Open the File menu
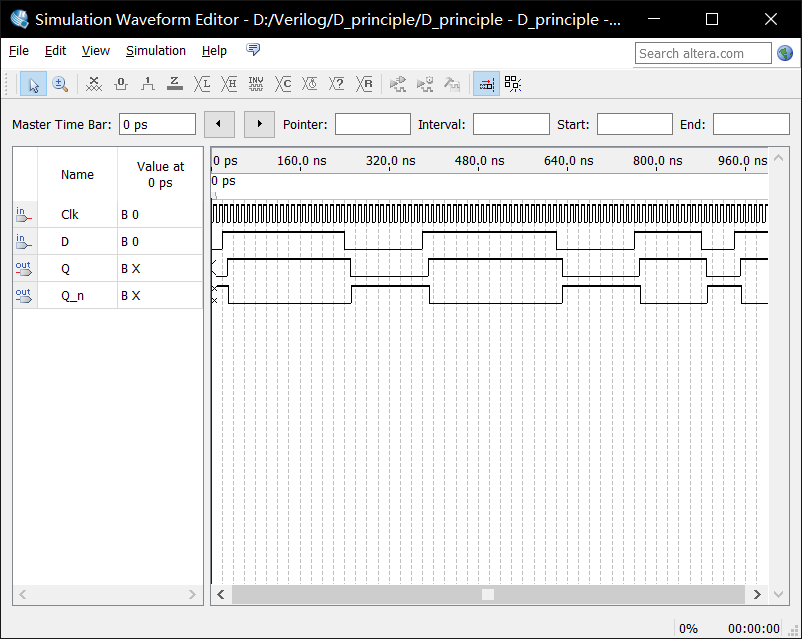 point(19,51)
